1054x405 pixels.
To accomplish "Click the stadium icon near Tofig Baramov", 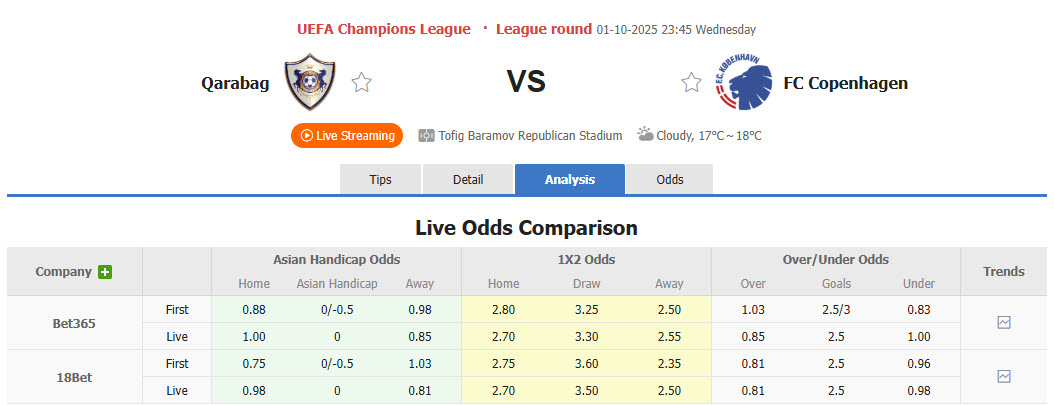I will pyautogui.click(x=426, y=135).
